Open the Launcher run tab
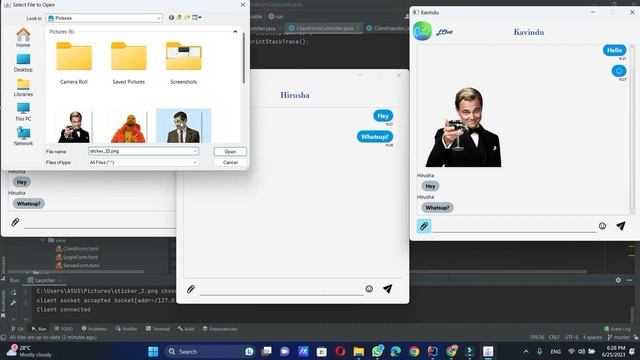Viewport: 640px width, 360px height. tap(44, 280)
